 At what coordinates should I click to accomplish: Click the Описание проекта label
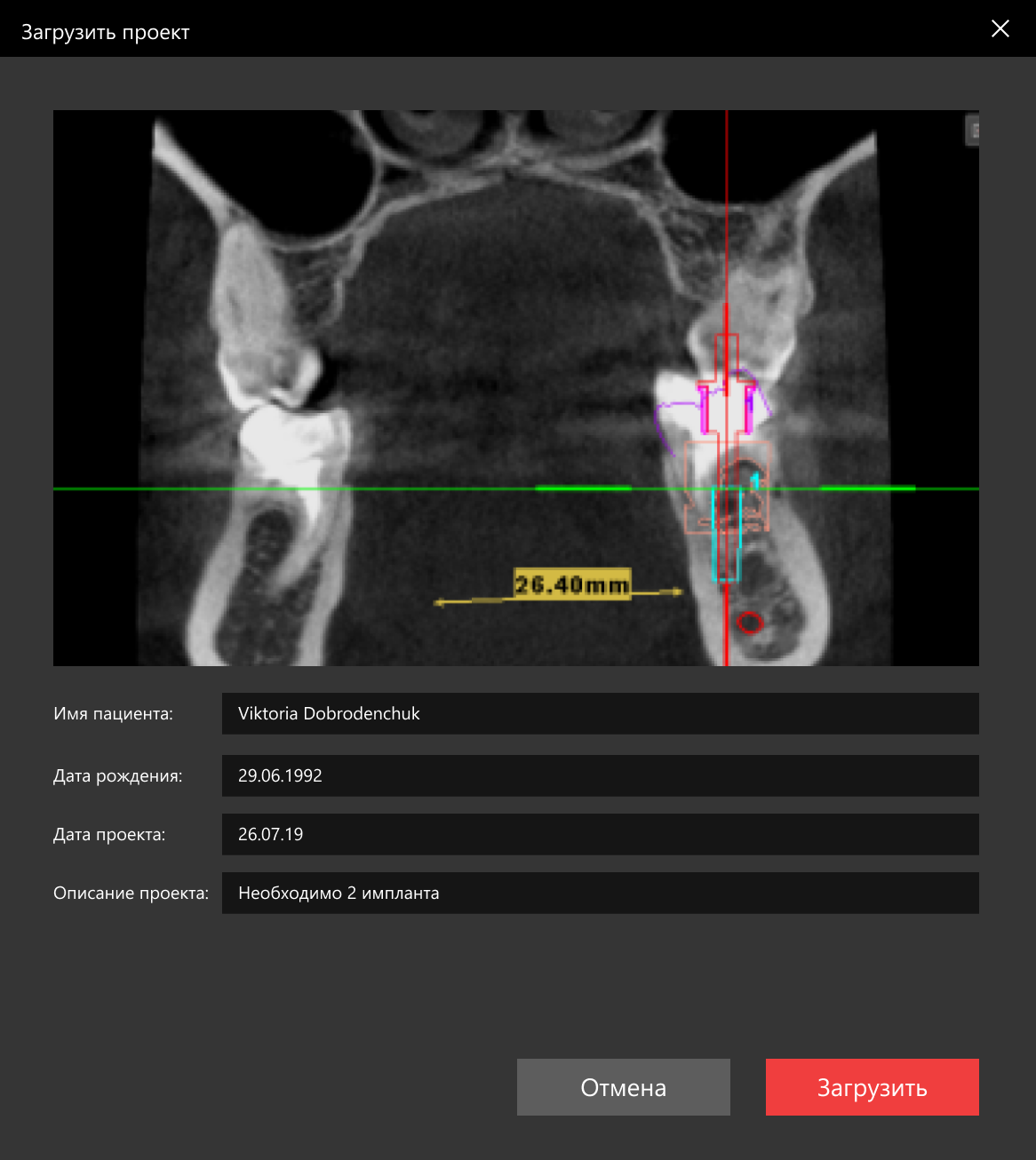coord(131,893)
